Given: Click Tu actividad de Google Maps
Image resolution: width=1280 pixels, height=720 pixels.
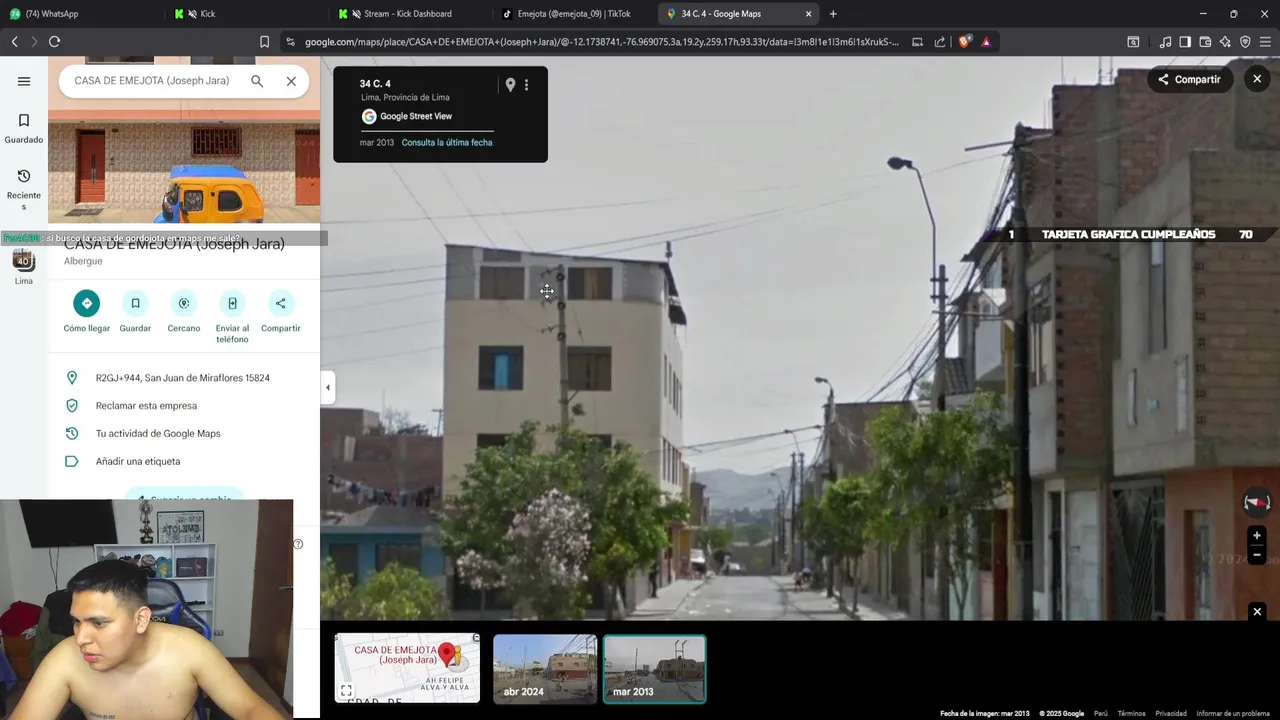Looking at the screenshot, I should click(158, 434).
